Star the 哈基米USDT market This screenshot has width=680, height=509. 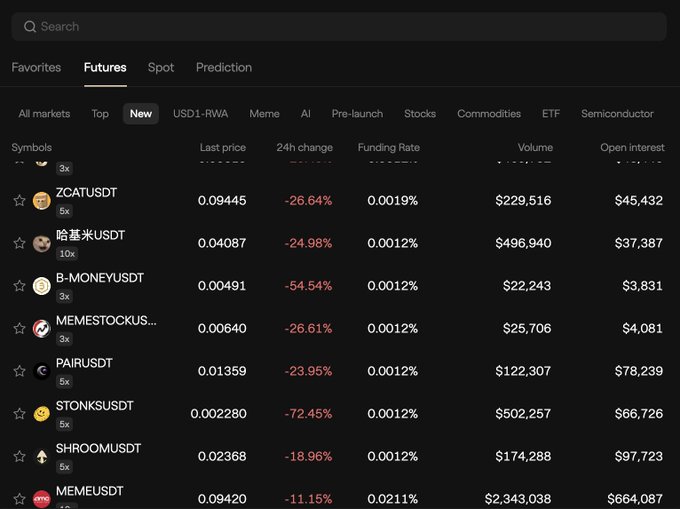(19, 243)
